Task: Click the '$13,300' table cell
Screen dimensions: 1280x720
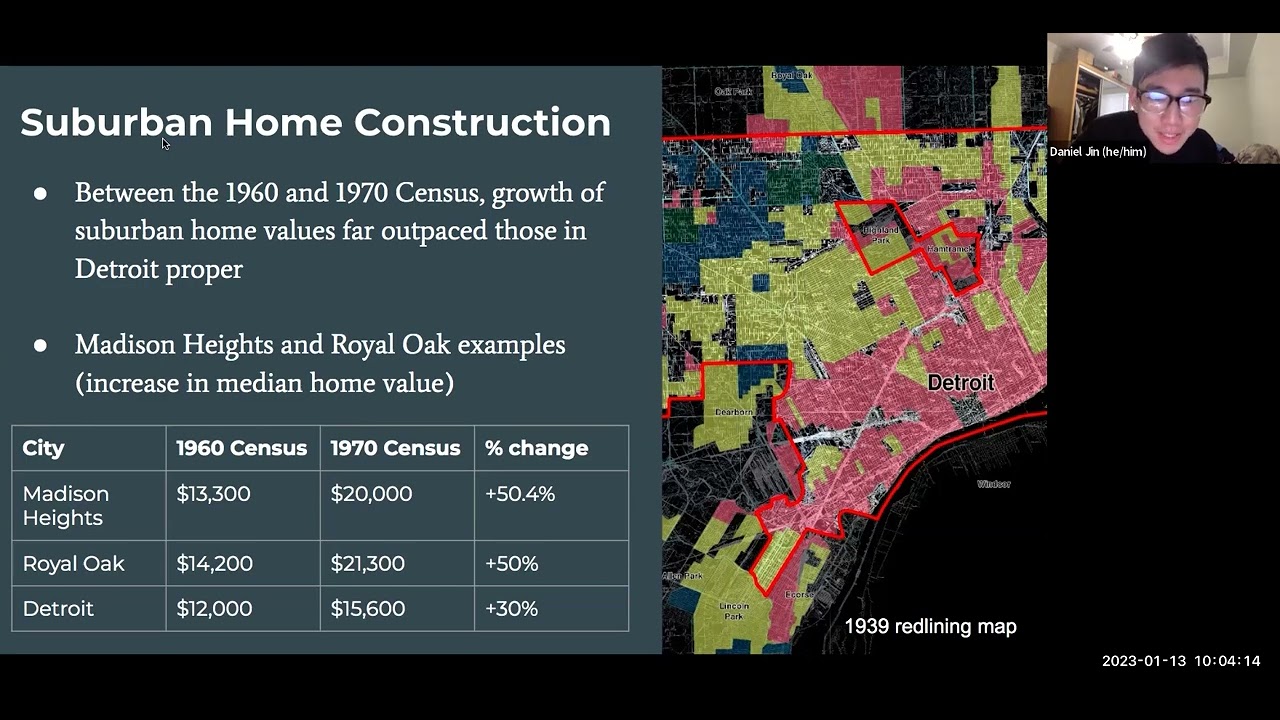Action: (x=243, y=505)
